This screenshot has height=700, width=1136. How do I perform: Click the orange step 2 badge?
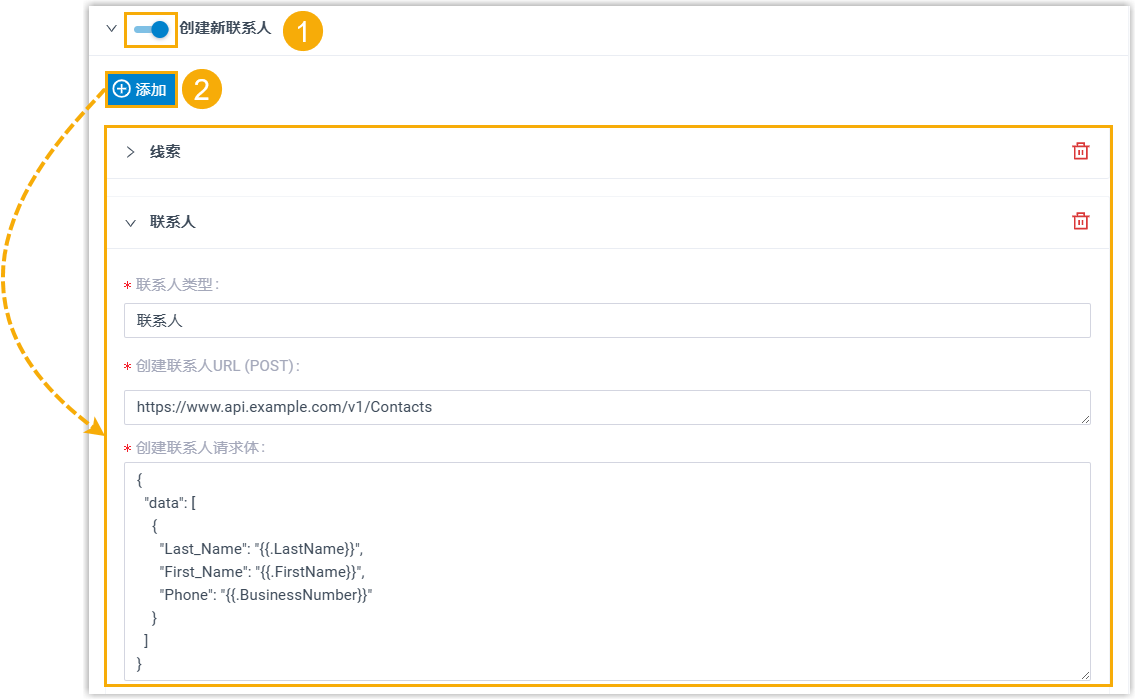pyautogui.click(x=201, y=89)
